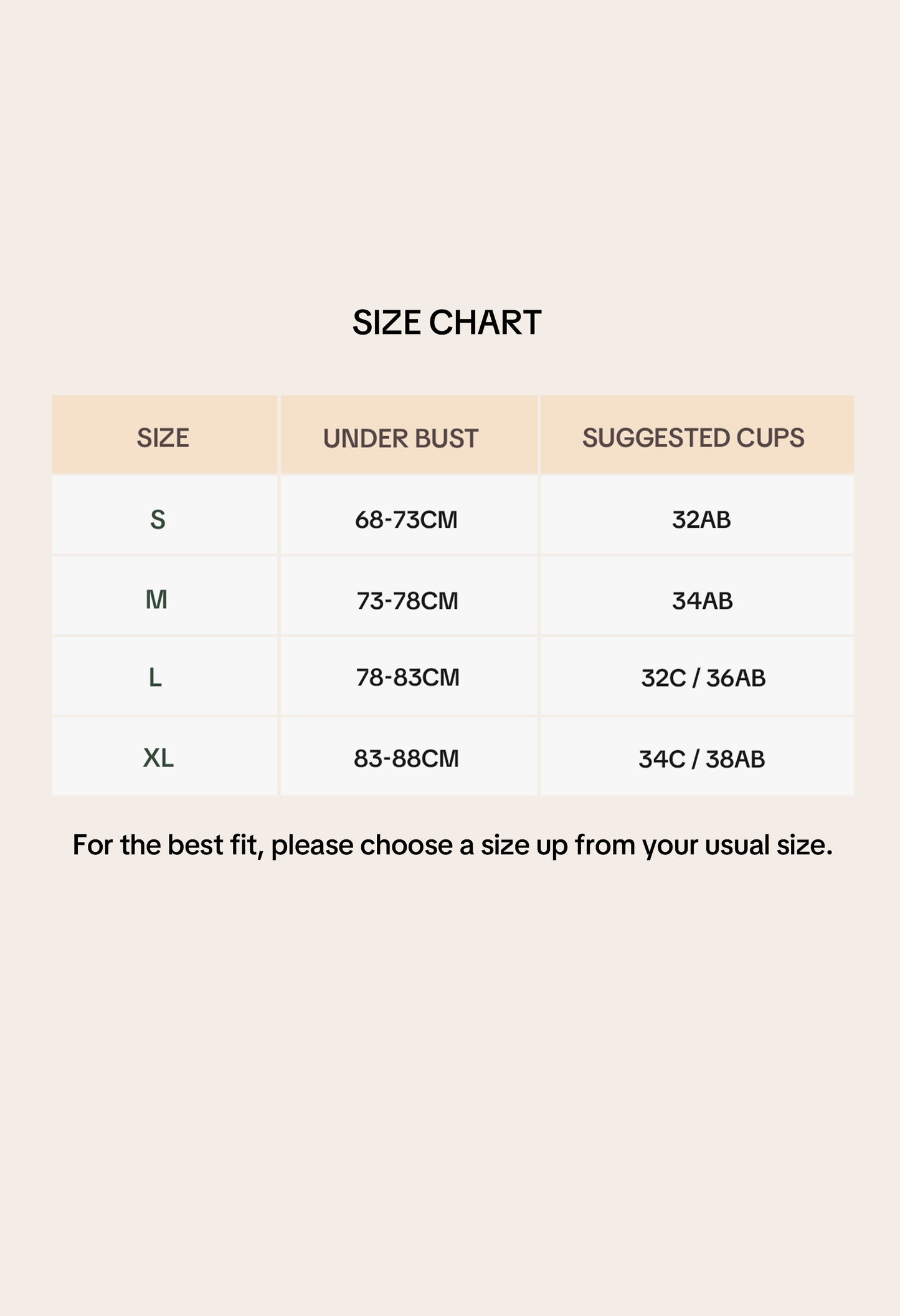
Task: Click the 68-73CM under bust cell
Action: tap(406, 520)
